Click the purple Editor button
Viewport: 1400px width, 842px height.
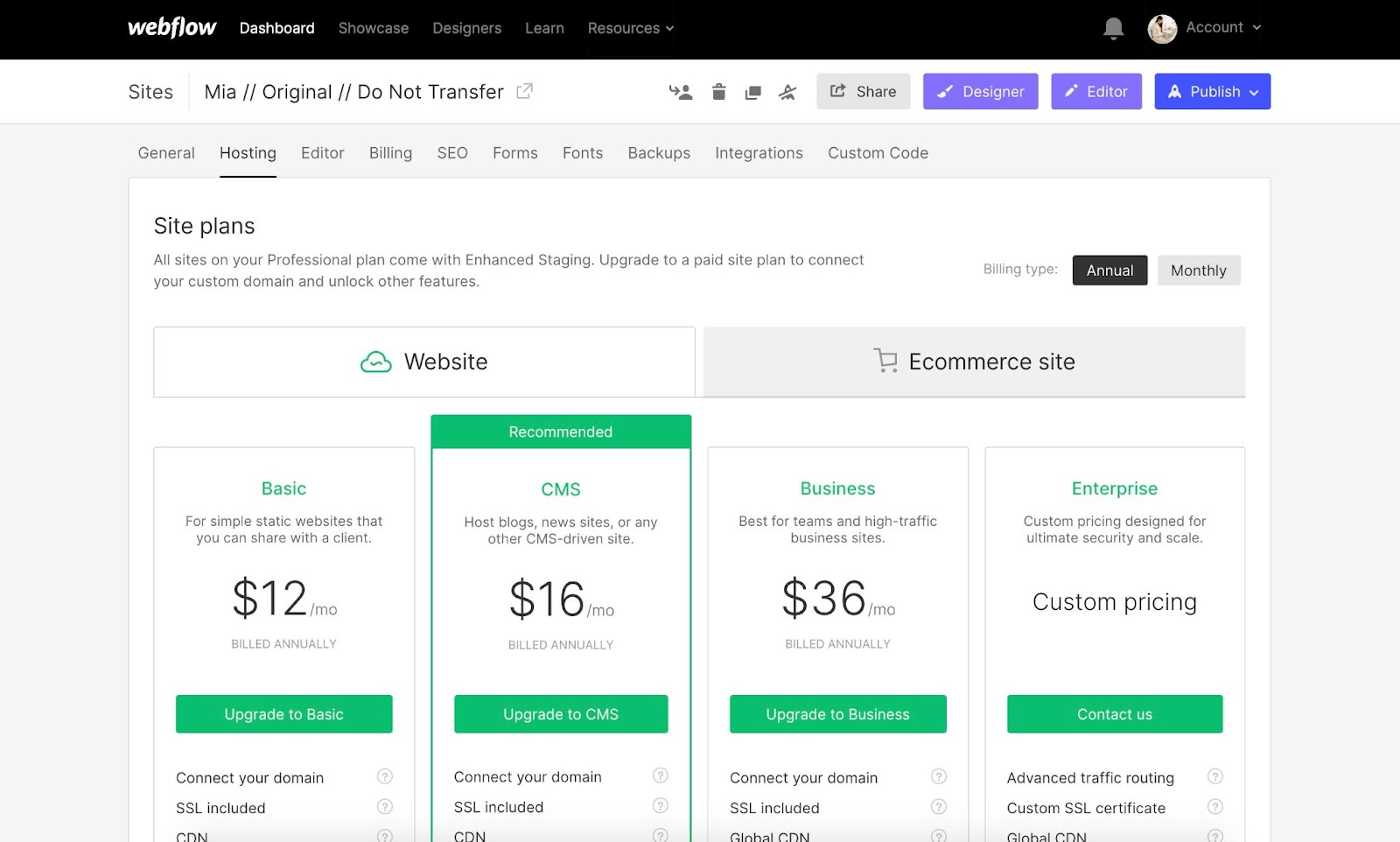[x=1096, y=92]
